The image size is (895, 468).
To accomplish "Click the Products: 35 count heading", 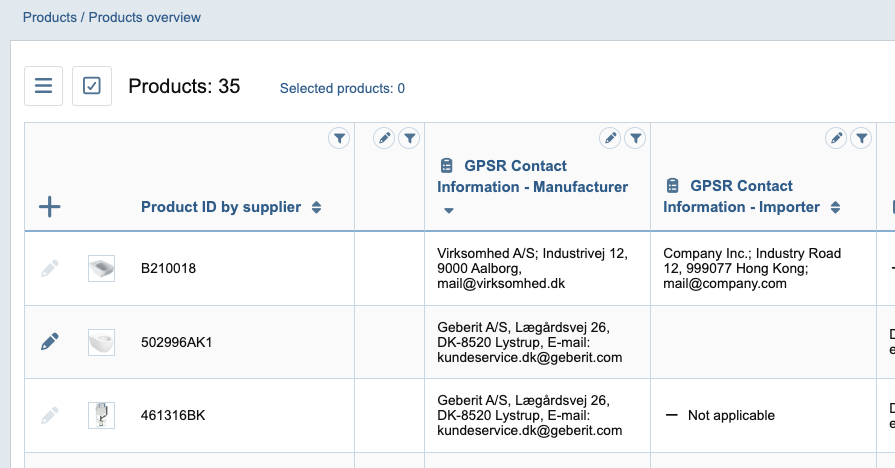I will coord(184,86).
